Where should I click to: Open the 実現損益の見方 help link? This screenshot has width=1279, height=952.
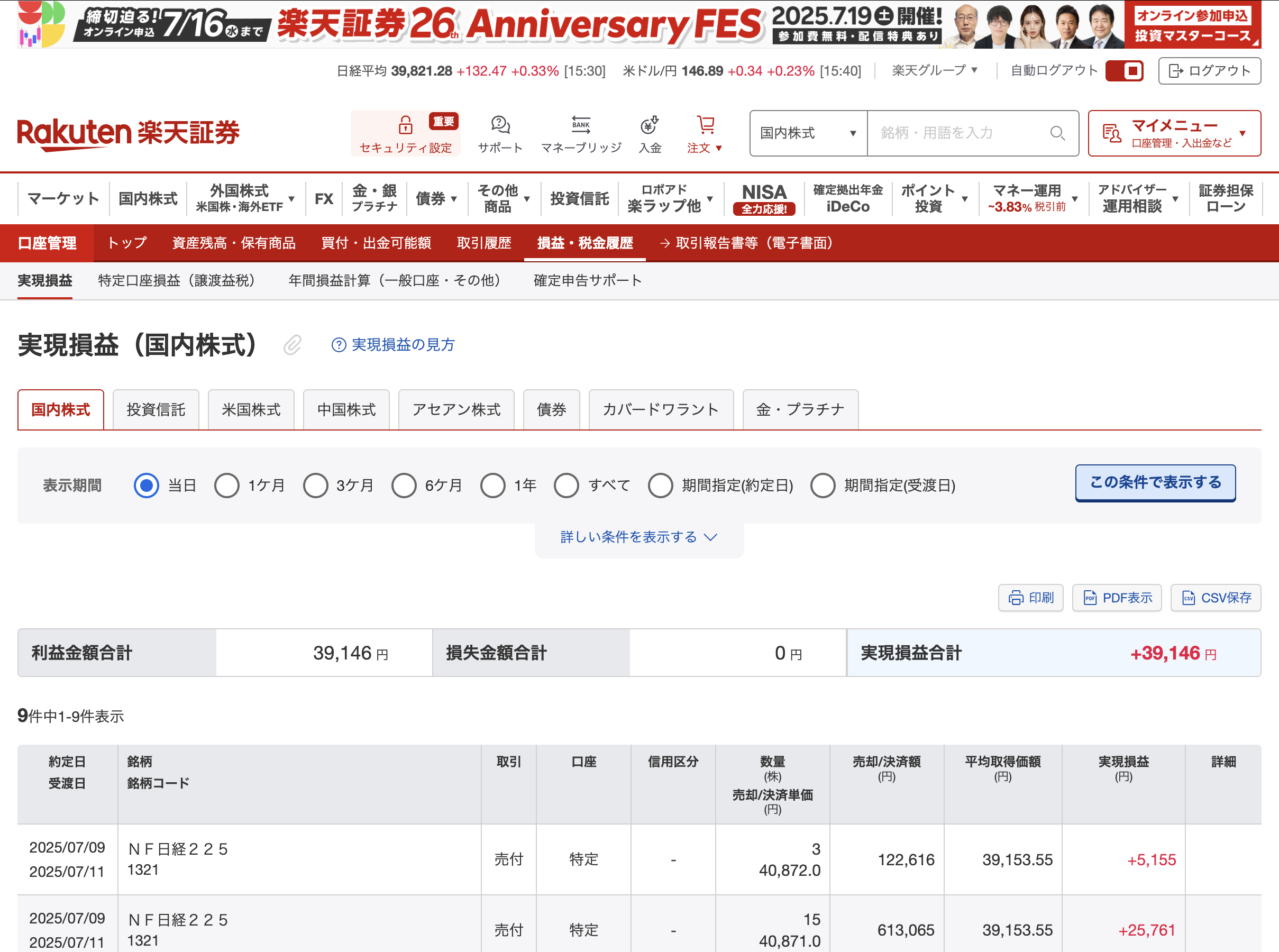(x=393, y=345)
